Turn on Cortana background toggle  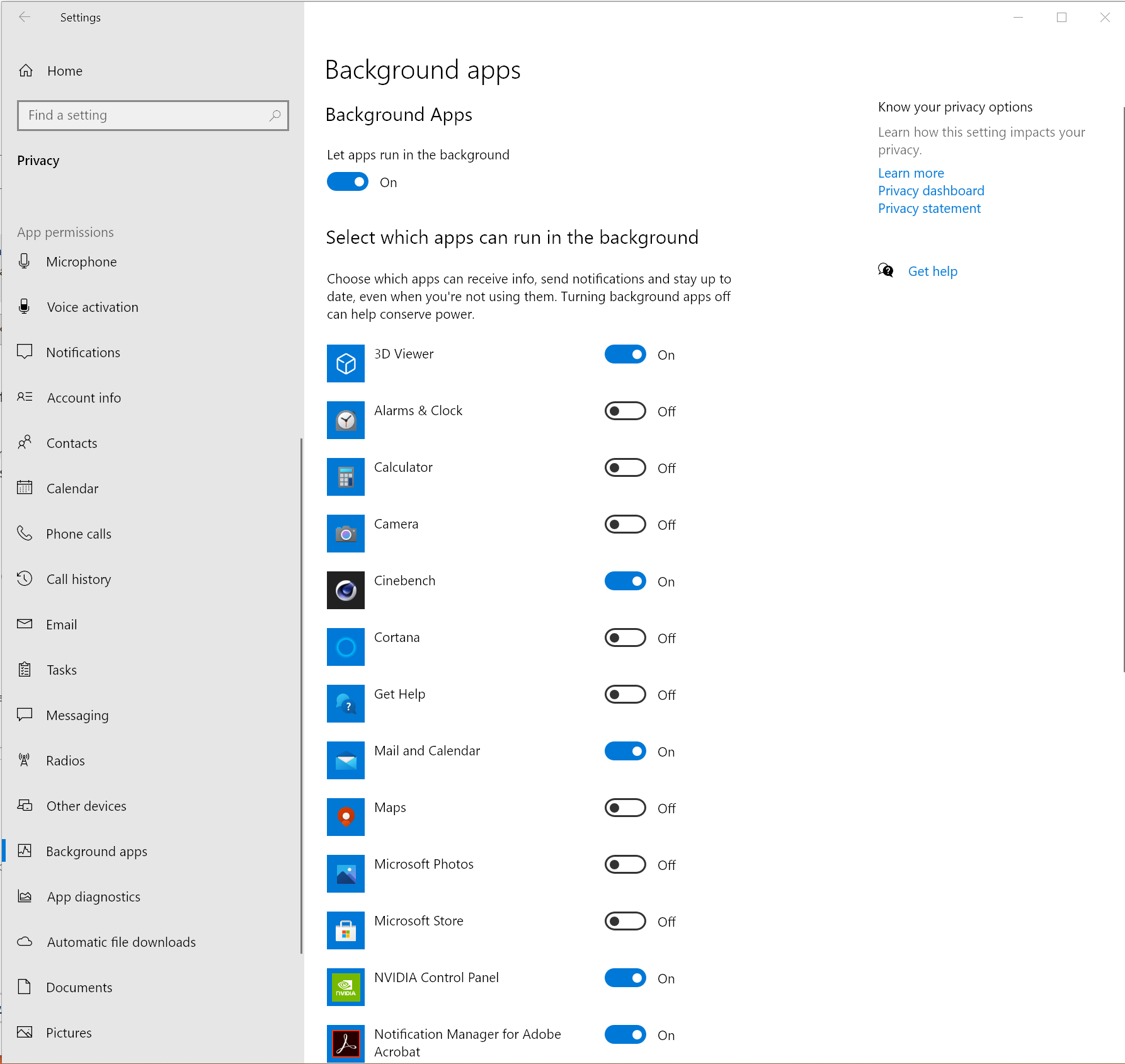coord(625,638)
